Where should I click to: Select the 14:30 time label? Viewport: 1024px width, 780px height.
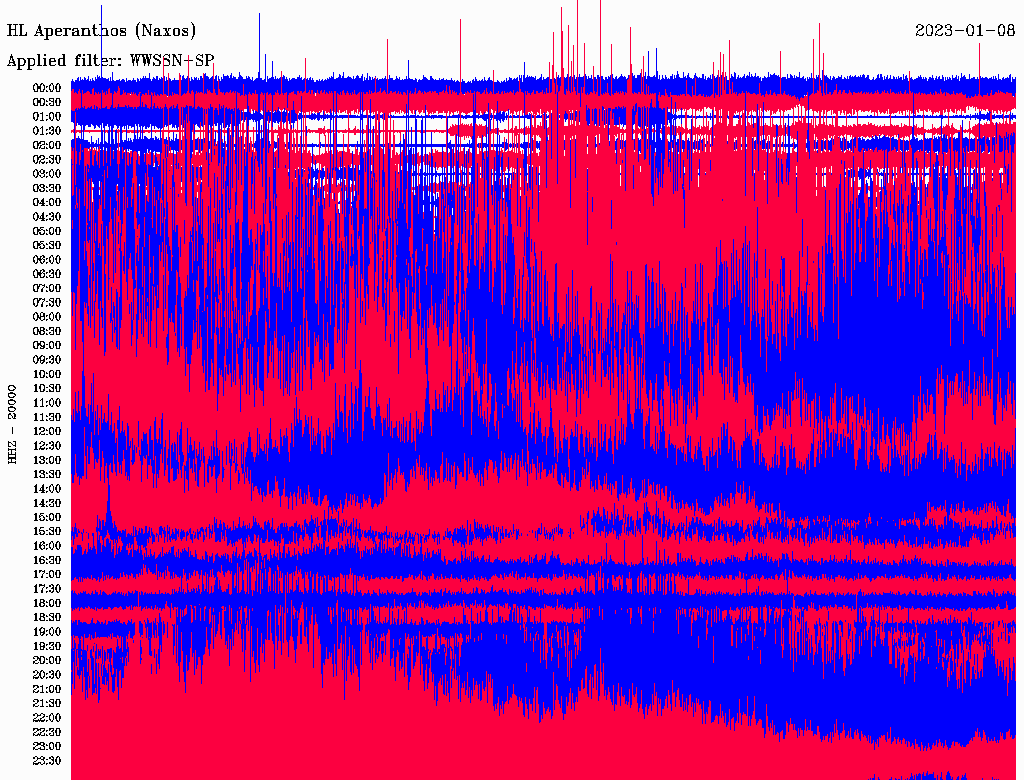tap(47, 504)
